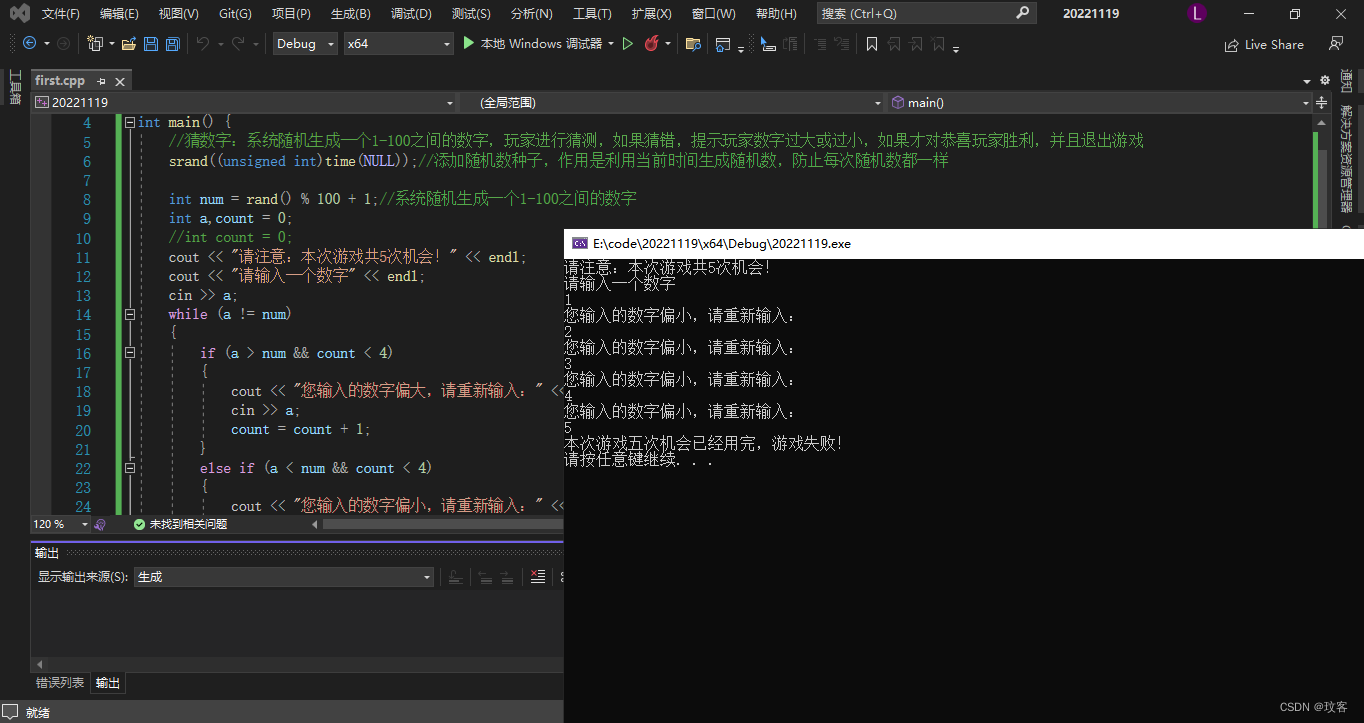
Task: Click the window layout toolbar icon
Action: coord(723,44)
